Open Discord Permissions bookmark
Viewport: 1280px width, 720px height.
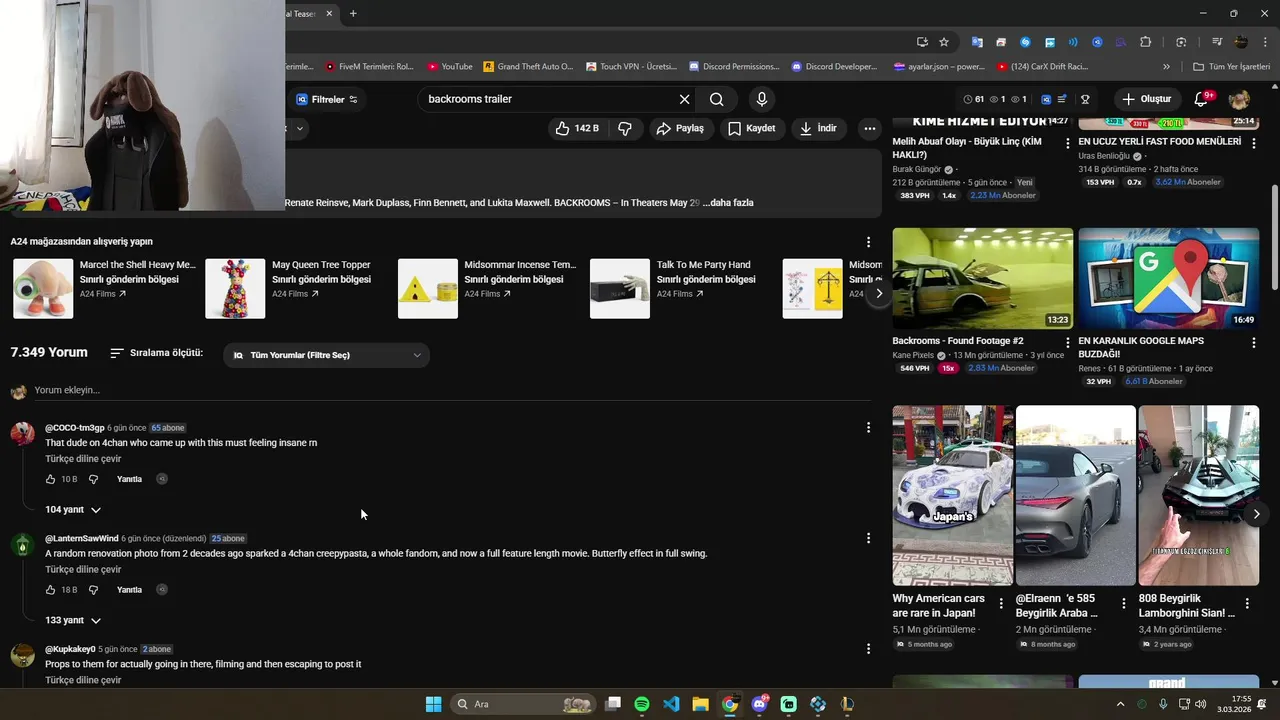pos(734,67)
